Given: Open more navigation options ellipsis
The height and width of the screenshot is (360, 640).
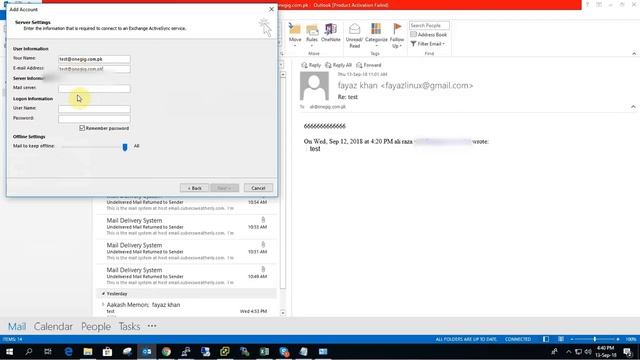Looking at the screenshot, I should (x=152, y=326).
